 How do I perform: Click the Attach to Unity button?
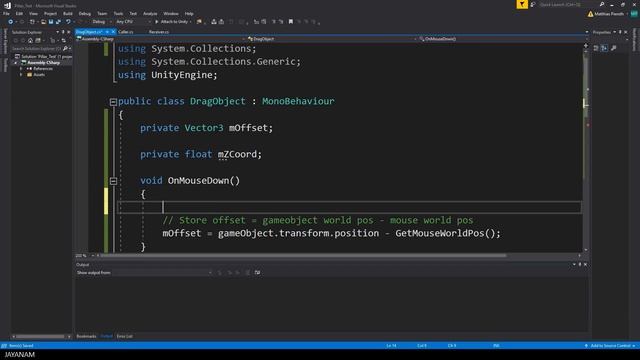click(173, 22)
